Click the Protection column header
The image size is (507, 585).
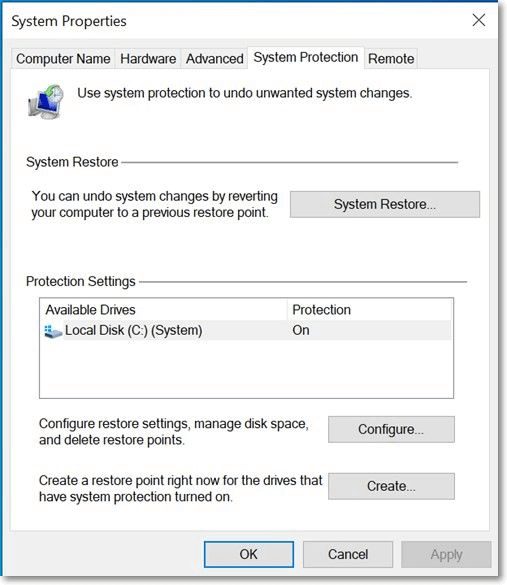[x=369, y=310]
